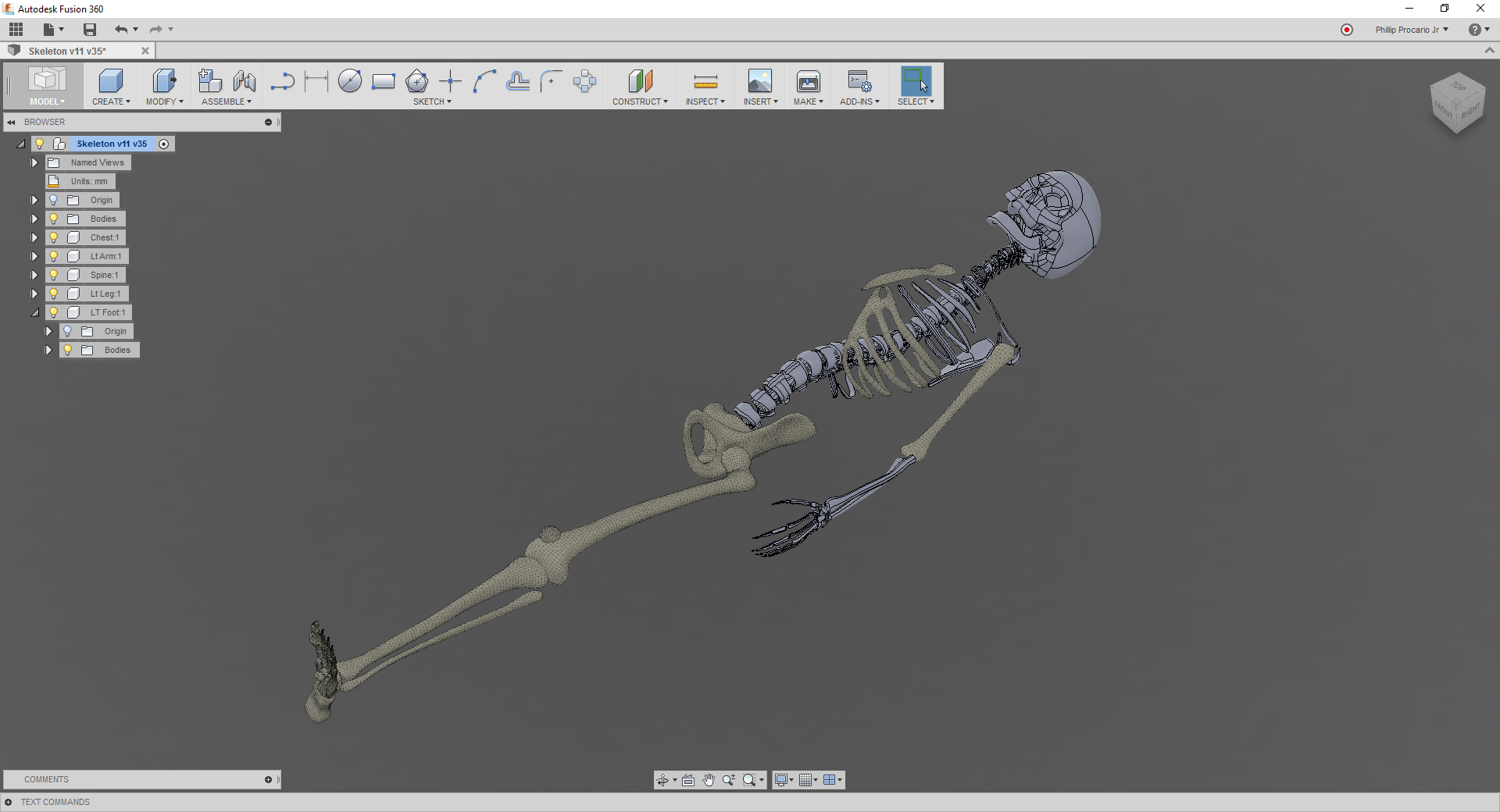This screenshot has height=812, width=1500.
Task: Expand the Named Views folder
Action: (34, 162)
